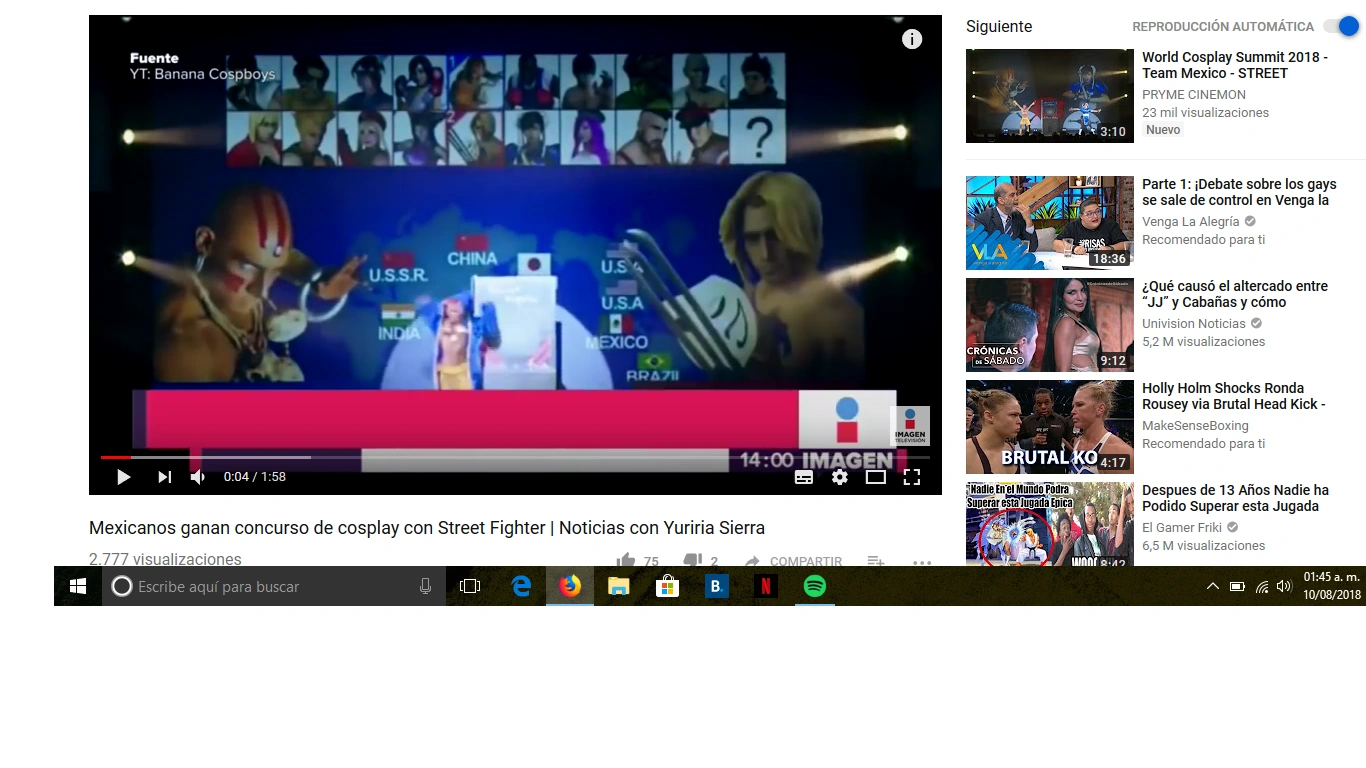Enter fullscreen mode
Viewport: 1366px width, 768px height.
pyautogui.click(x=912, y=477)
